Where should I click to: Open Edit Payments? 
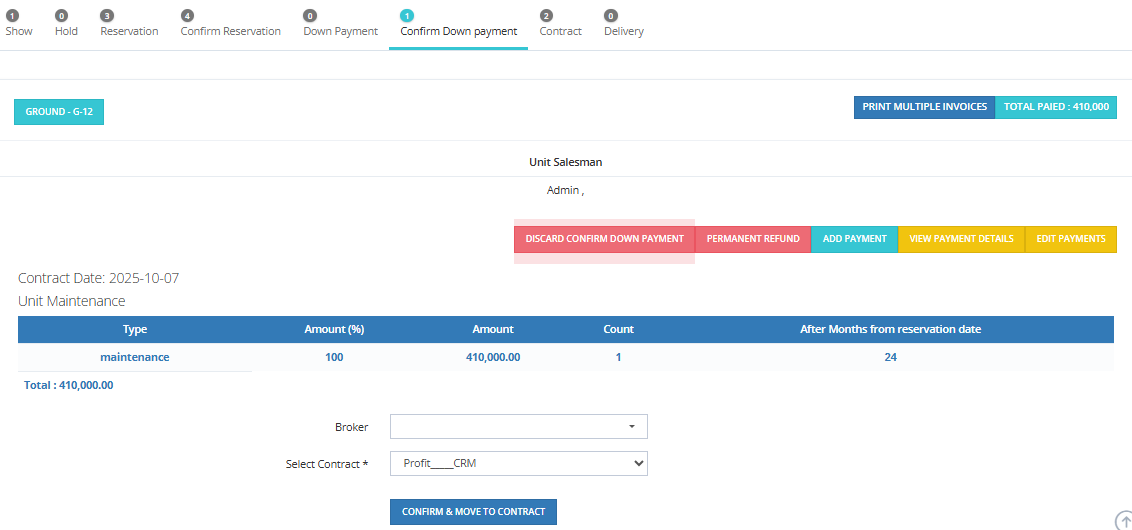coord(1071,240)
